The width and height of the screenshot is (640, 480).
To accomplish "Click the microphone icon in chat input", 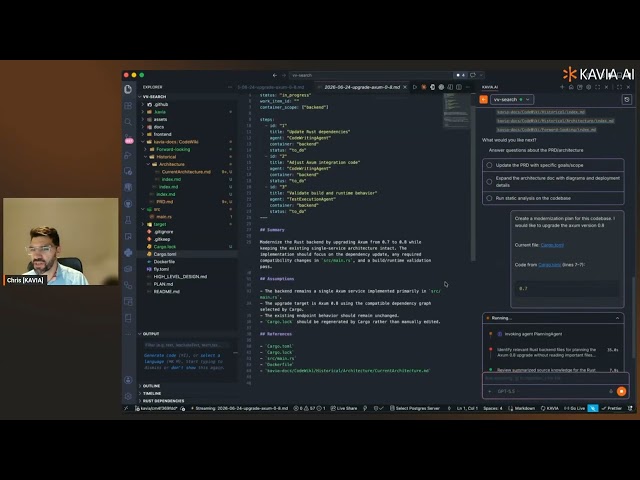I will [x=611, y=391].
